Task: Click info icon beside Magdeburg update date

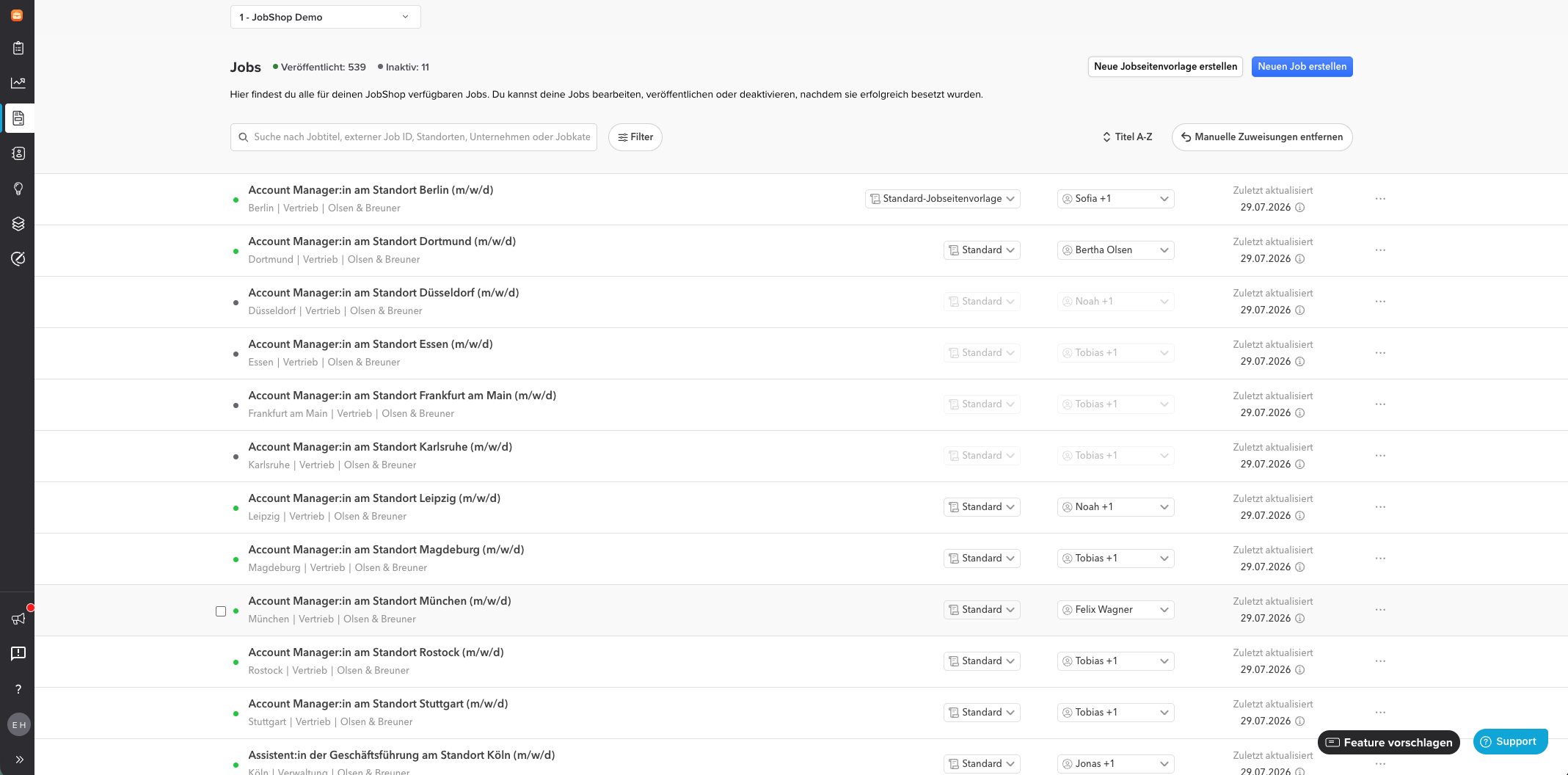Action: point(1299,567)
